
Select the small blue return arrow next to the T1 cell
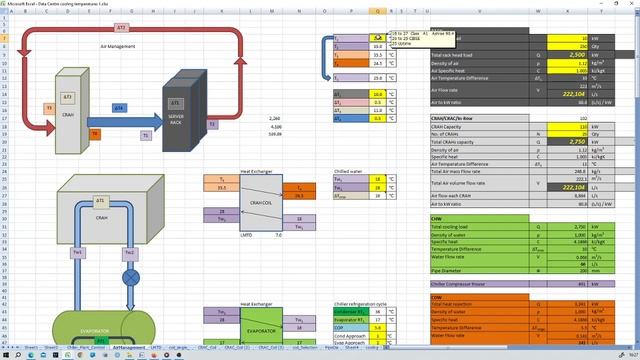tap(326, 58)
